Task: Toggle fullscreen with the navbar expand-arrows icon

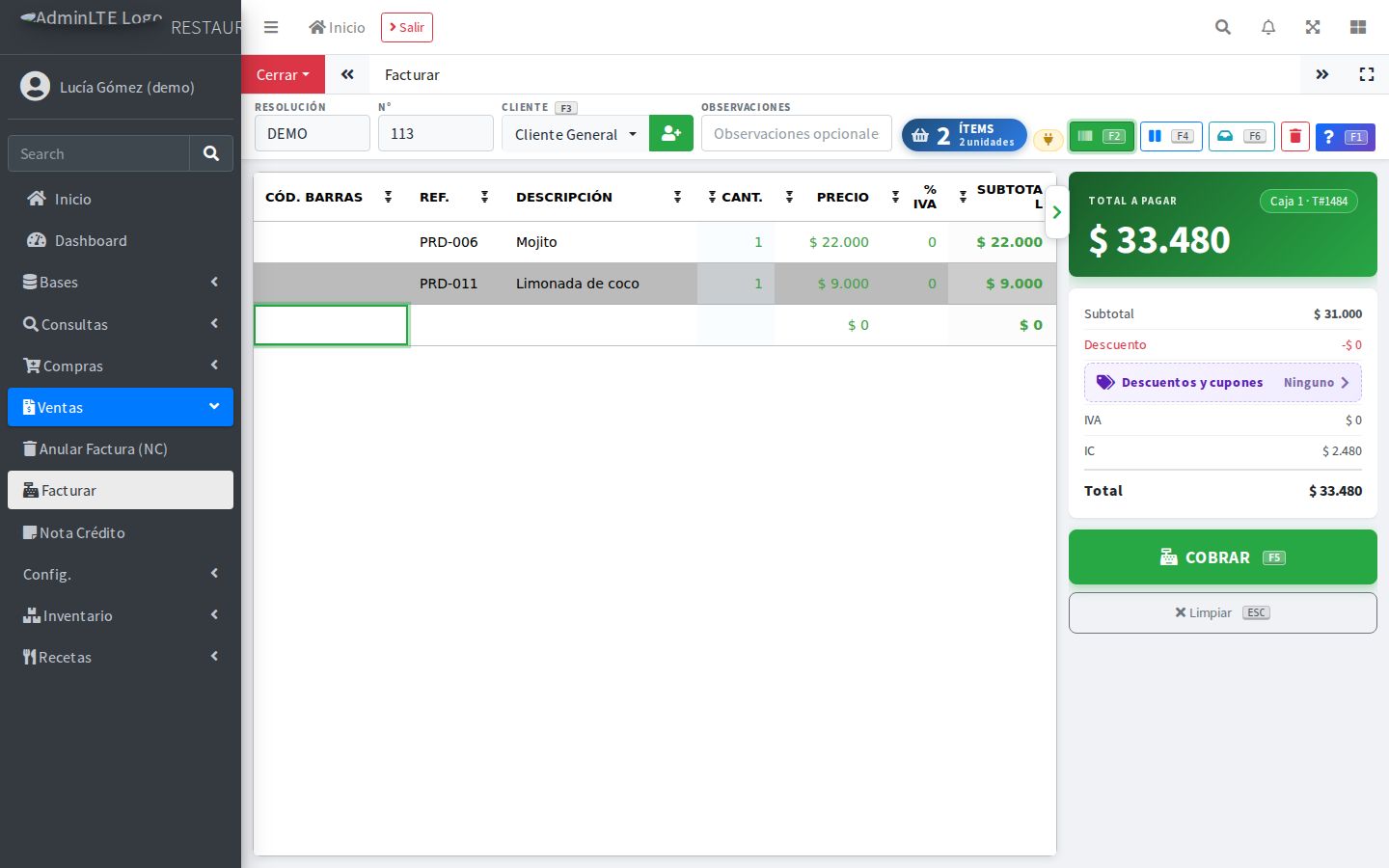Action: [x=1313, y=27]
